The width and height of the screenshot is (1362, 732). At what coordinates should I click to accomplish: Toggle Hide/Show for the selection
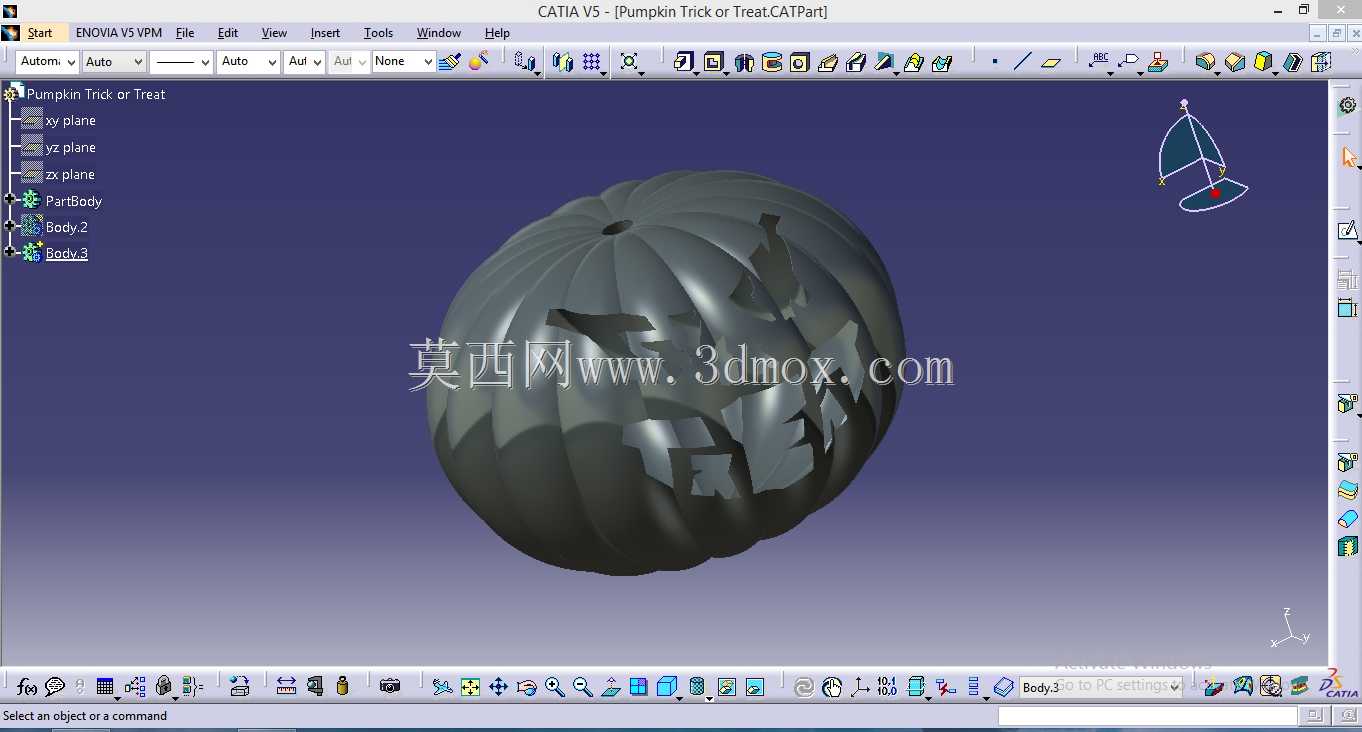(x=727, y=687)
